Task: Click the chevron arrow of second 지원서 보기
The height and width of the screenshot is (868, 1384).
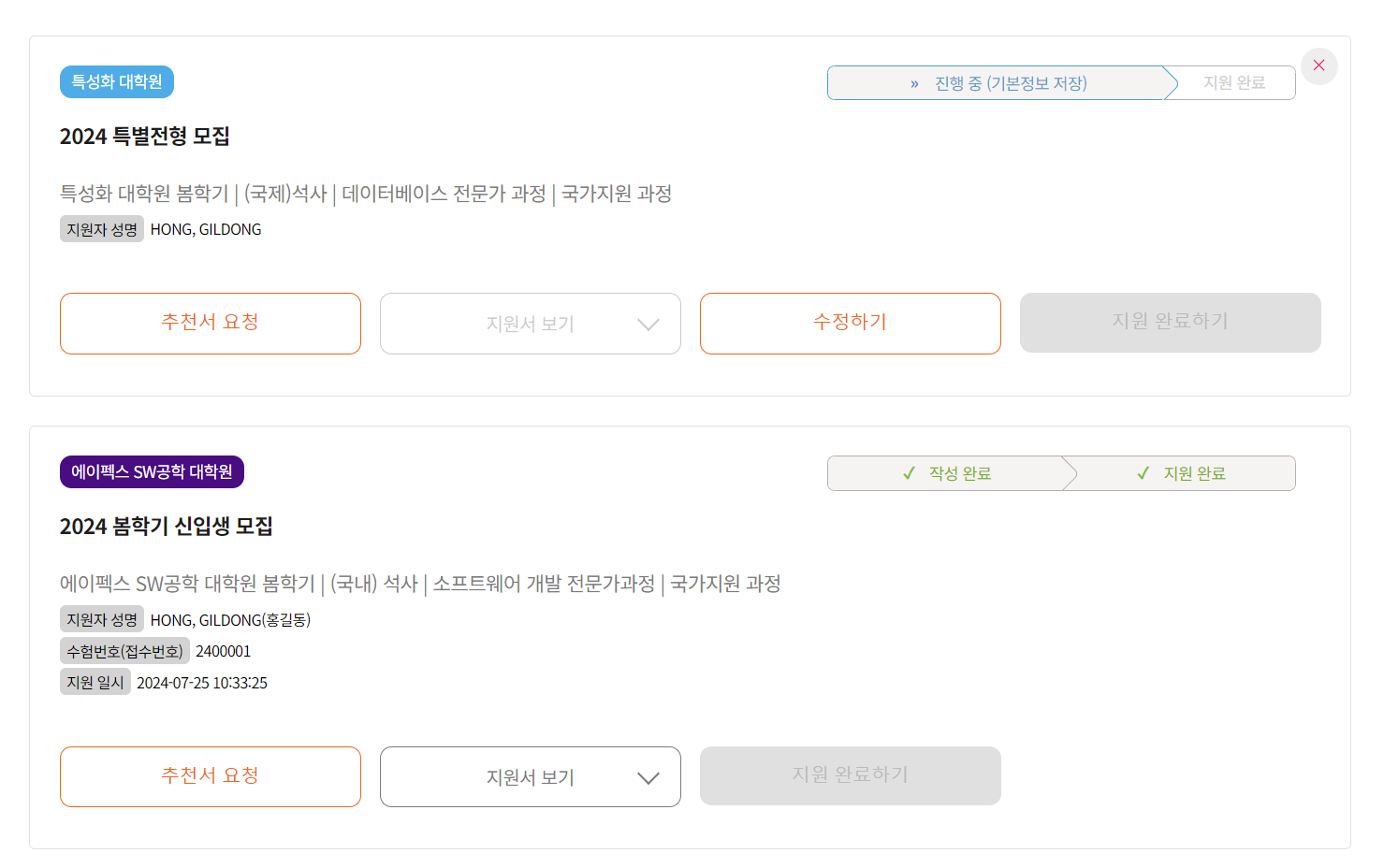Action: 648,778
